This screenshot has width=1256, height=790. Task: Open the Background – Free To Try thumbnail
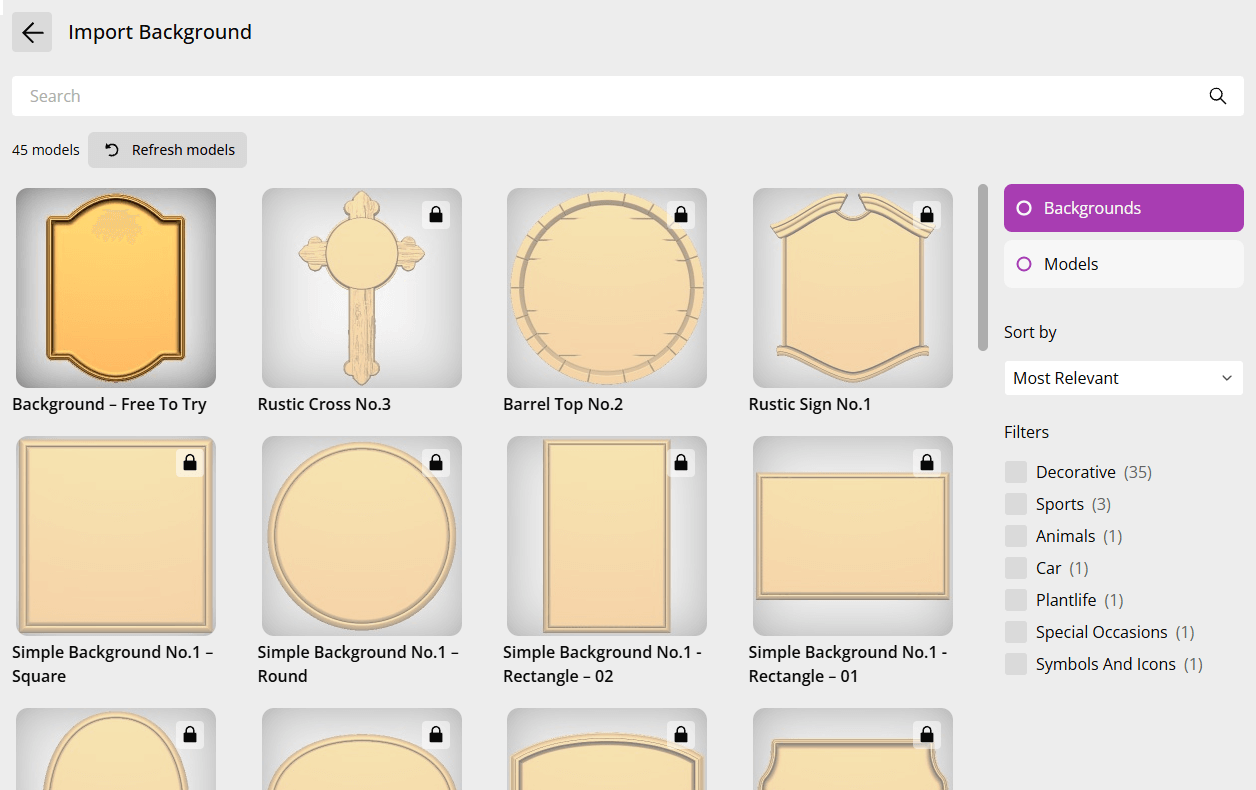(x=115, y=288)
